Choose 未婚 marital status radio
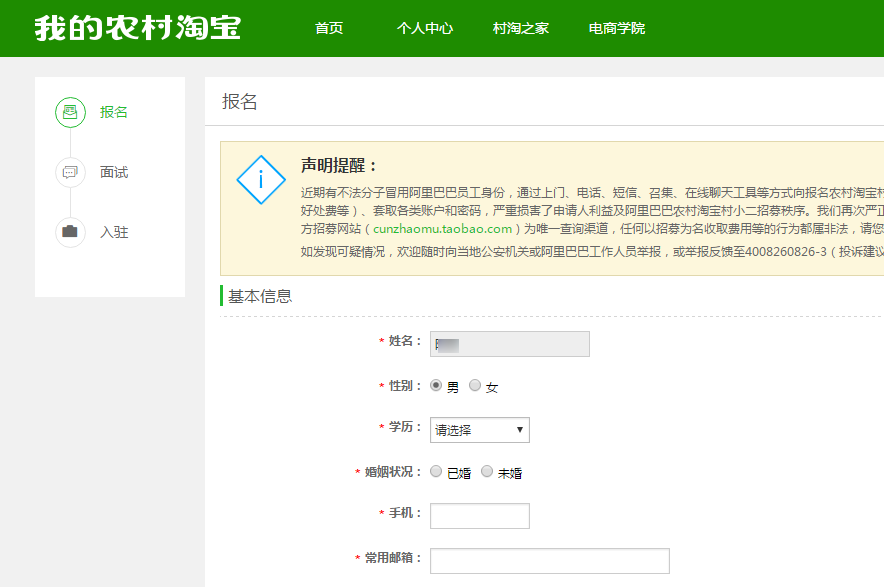The width and height of the screenshot is (884, 587). click(487, 471)
